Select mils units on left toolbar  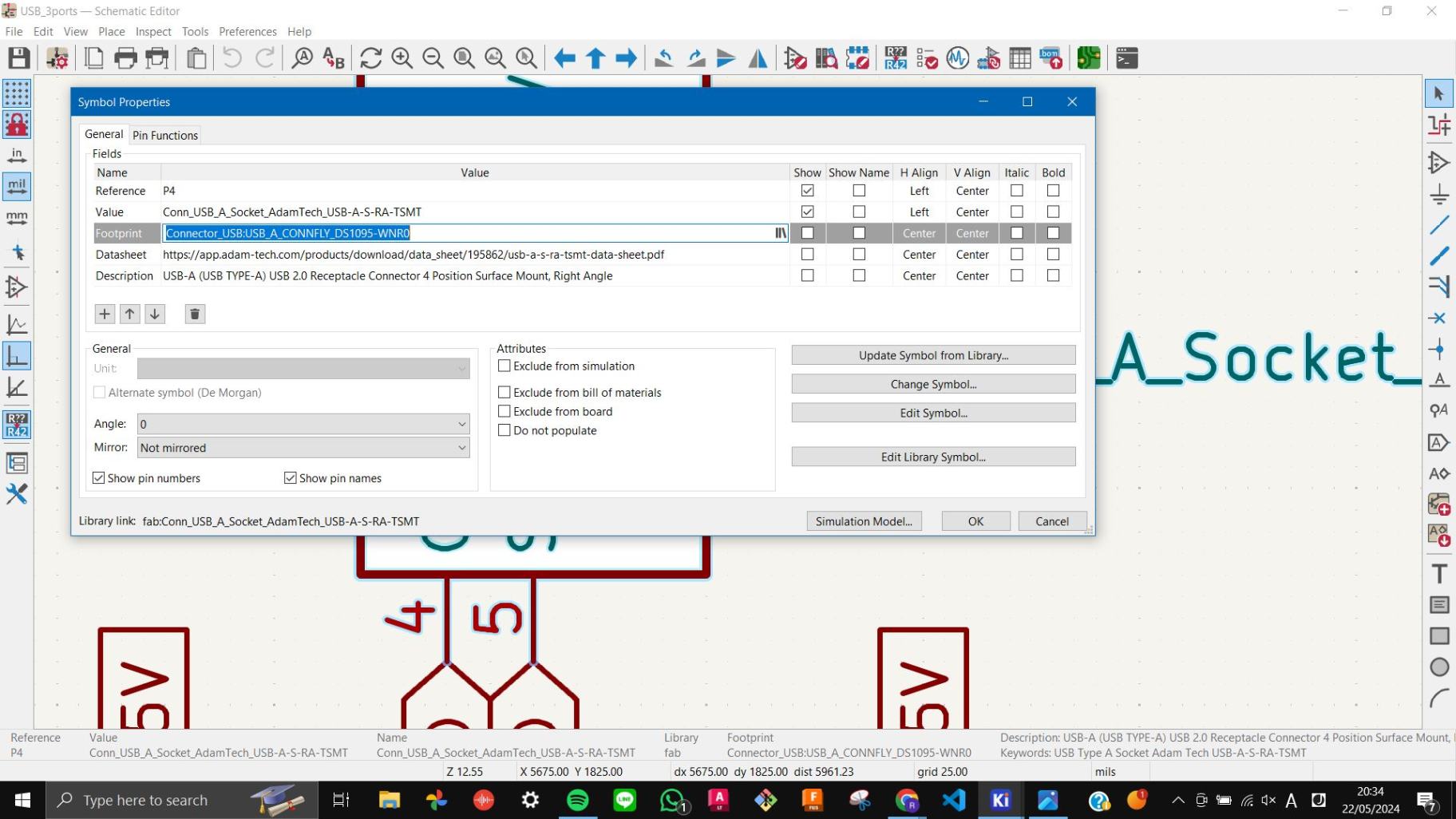(x=17, y=187)
